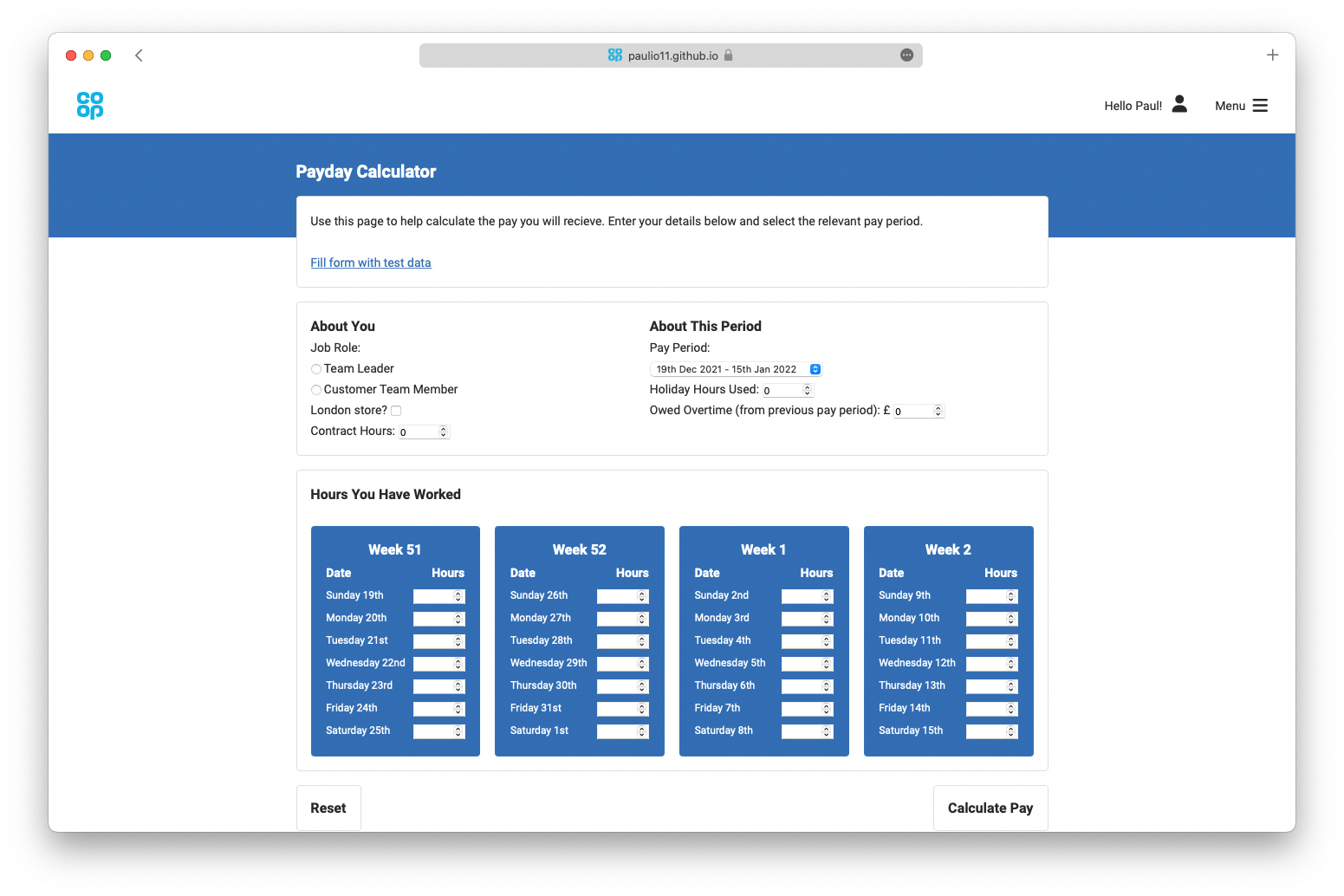Viewport: 1344px width, 896px height.
Task: Select the Customer Team Member radio button
Action: (316, 390)
